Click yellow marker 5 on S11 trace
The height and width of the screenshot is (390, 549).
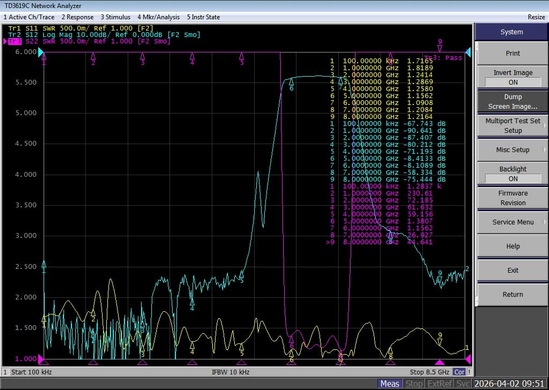point(242,349)
